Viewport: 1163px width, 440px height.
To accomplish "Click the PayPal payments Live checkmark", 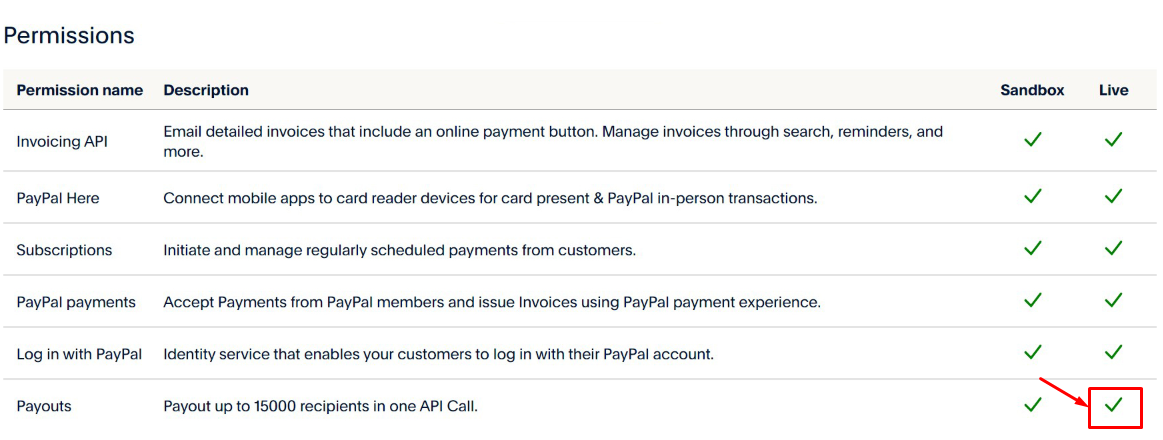I will (x=1113, y=300).
